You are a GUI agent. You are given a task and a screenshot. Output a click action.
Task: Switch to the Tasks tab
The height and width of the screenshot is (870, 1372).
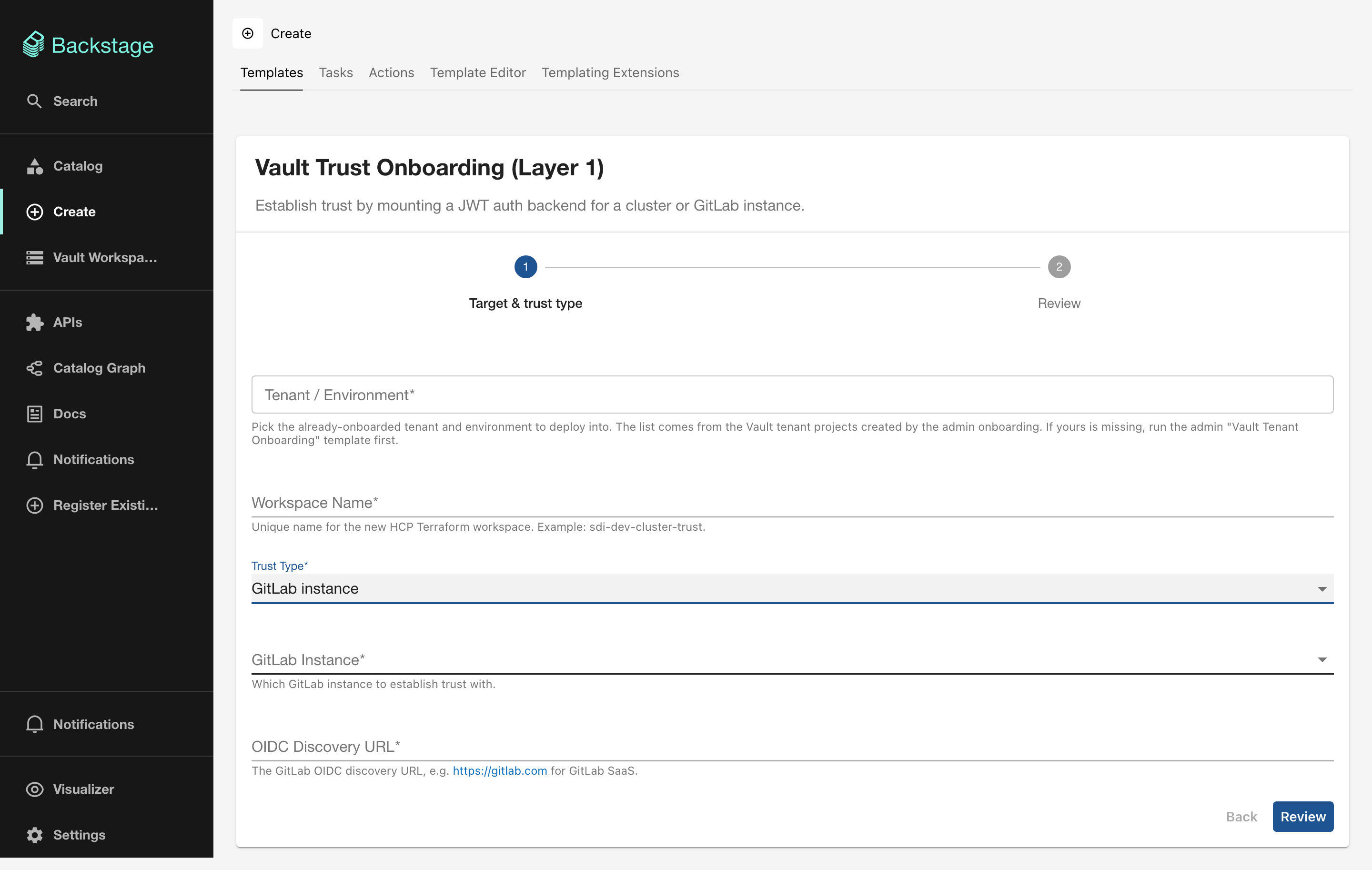pyautogui.click(x=336, y=73)
